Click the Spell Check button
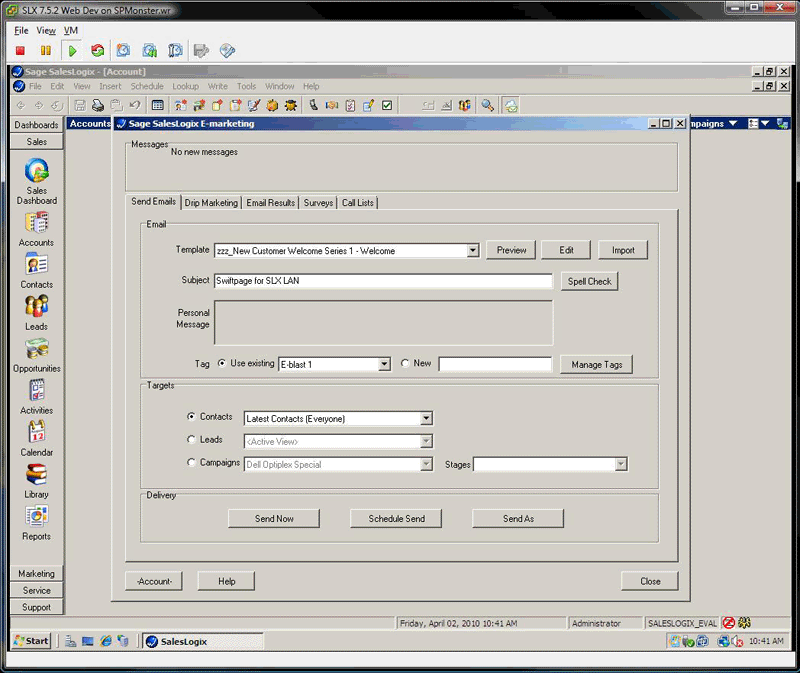The height and width of the screenshot is (673, 800). (589, 281)
